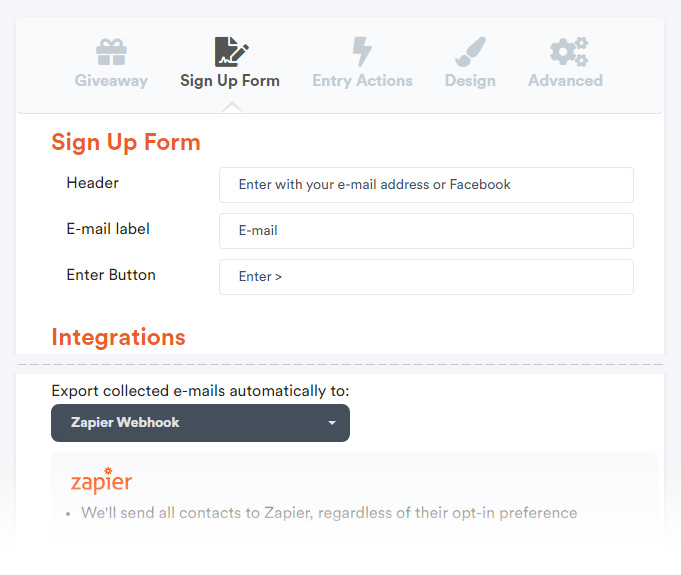Switch to the Giveaway tab label
This screenshot has width=681, height=575.
[111, 81]
